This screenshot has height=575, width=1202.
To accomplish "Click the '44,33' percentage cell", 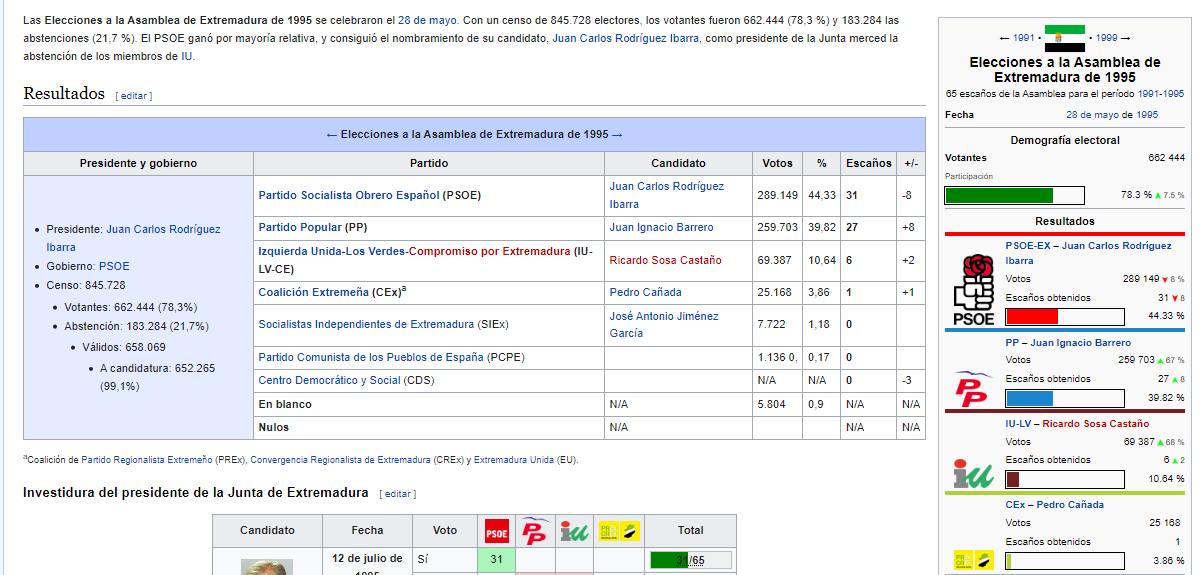I will [x=821, y=195].
